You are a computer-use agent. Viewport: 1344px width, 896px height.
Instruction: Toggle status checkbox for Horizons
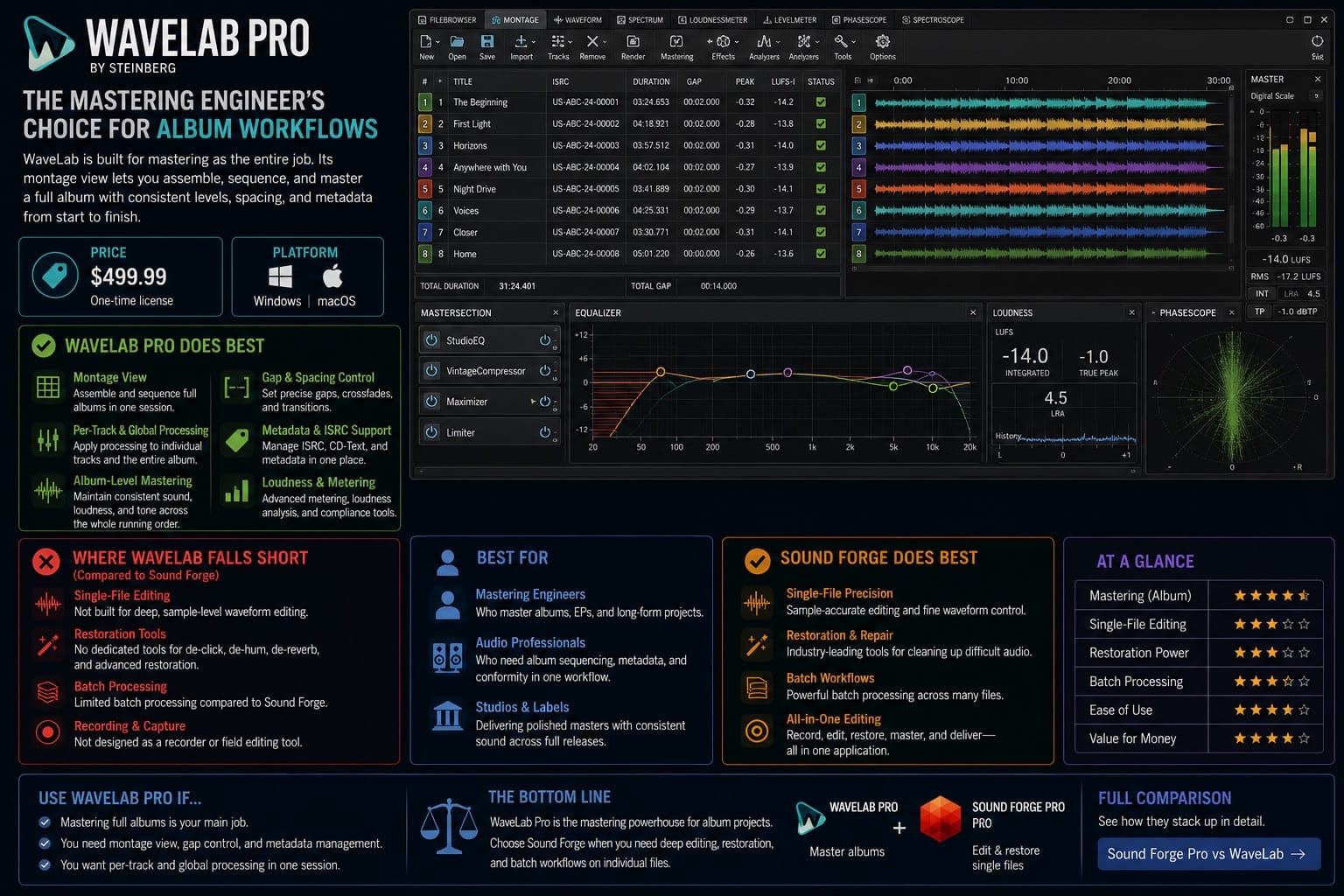[x=821, y=145]
